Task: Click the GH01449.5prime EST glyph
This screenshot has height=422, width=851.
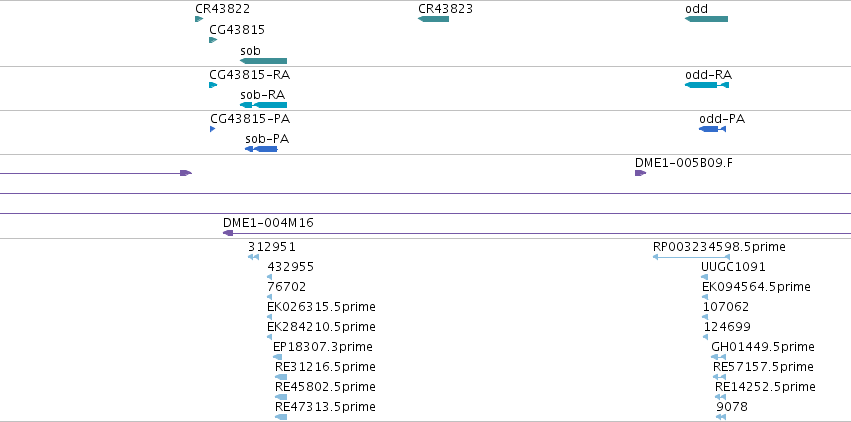Action: (x=719, y=357)
